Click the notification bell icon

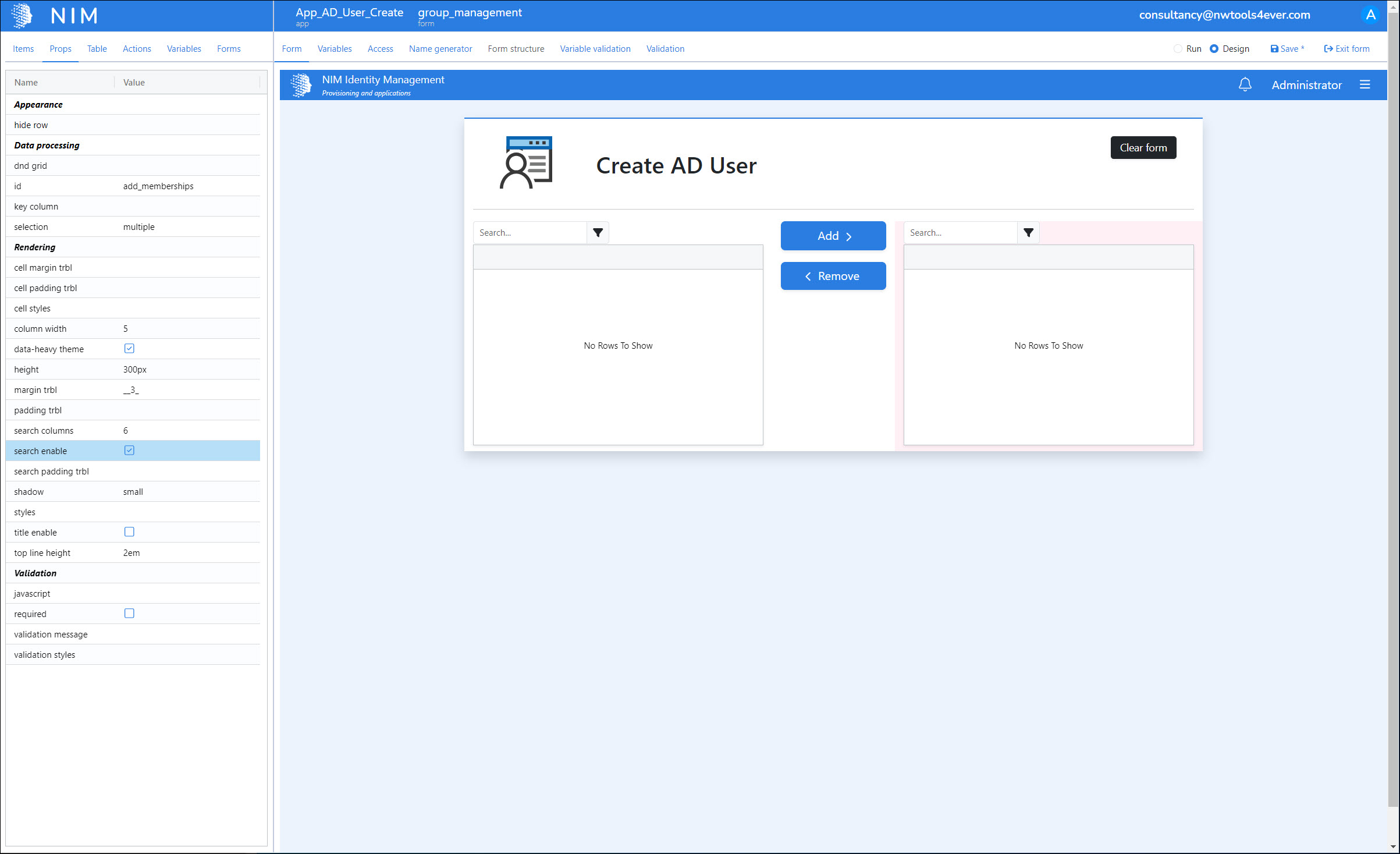1245,85
